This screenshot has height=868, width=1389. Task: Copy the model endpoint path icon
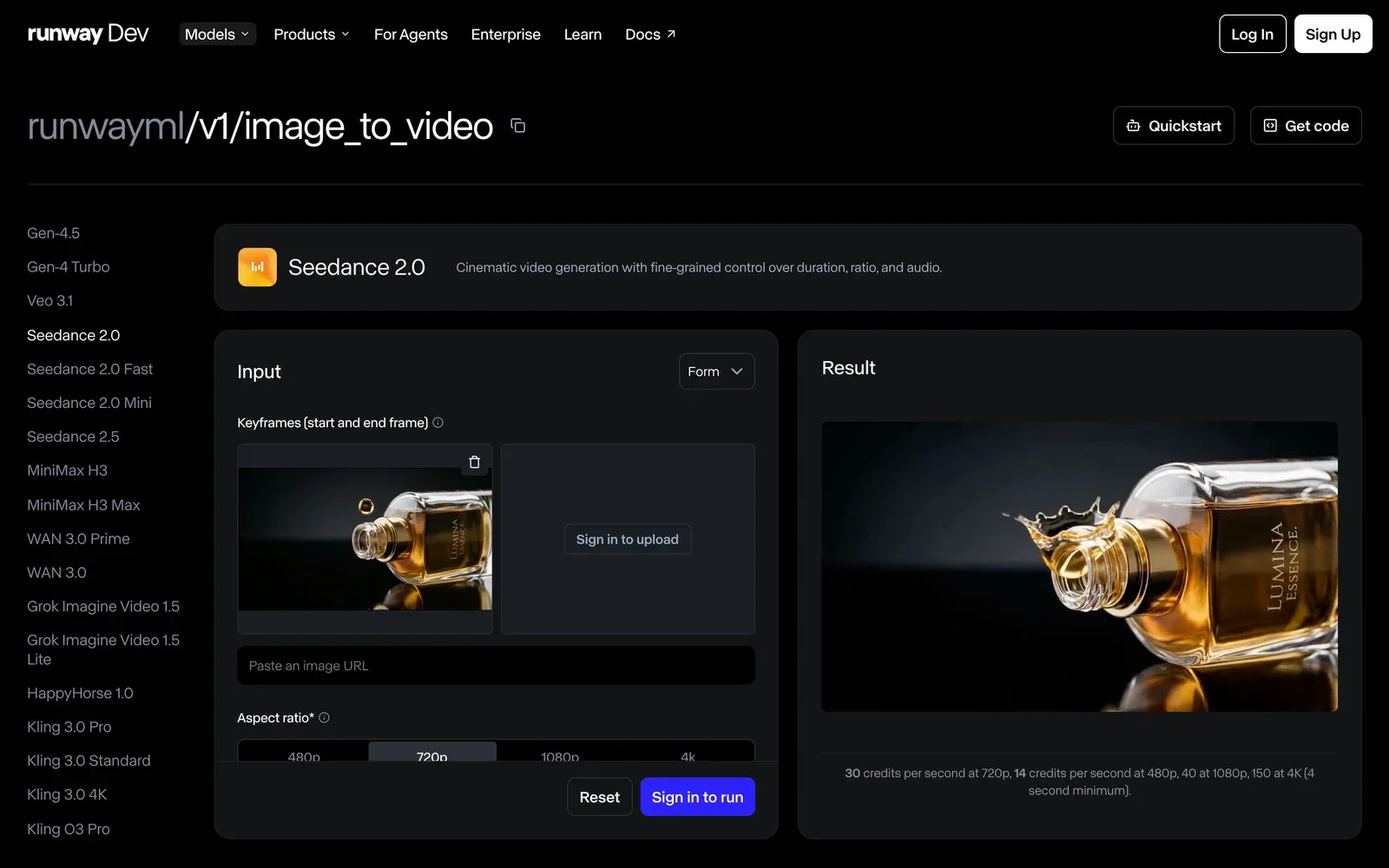tap(518, 126)
